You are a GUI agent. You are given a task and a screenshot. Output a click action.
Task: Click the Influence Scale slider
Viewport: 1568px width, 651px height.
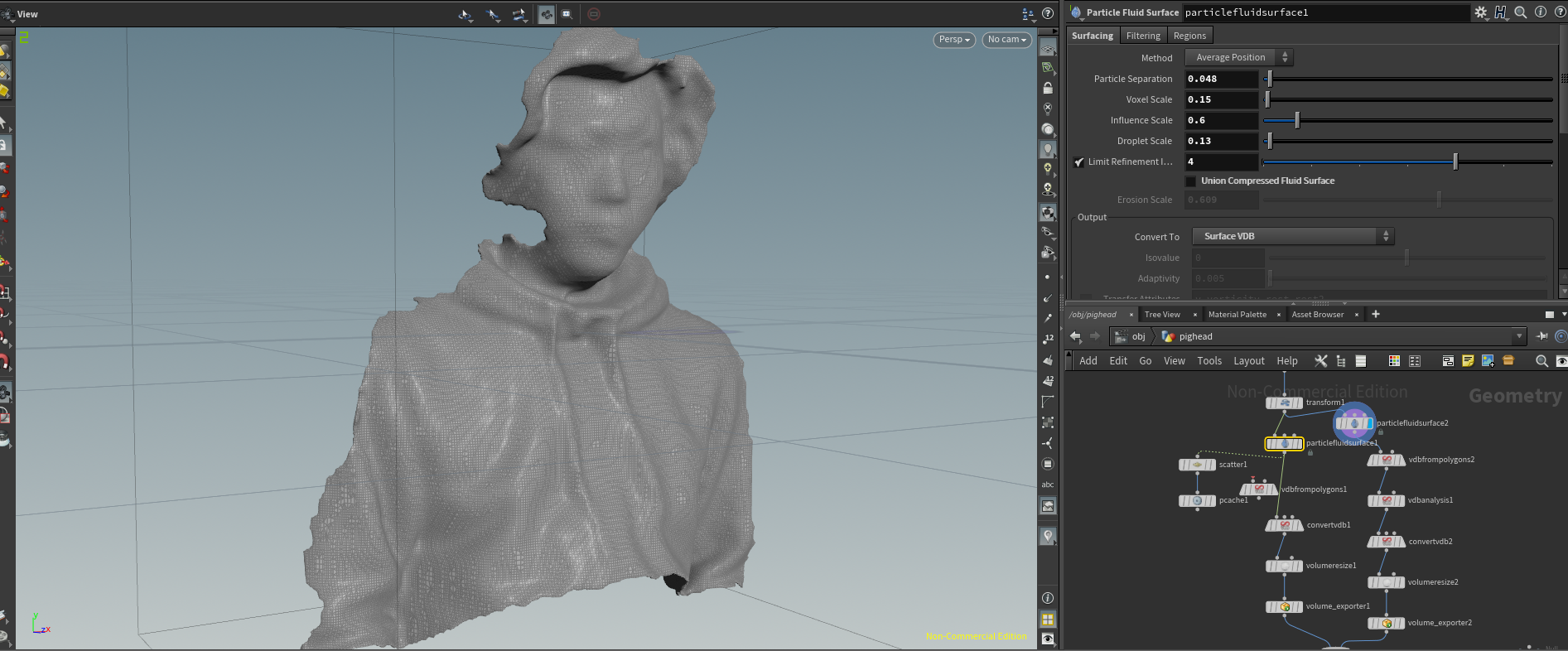pyautogui.click(x=1407, y=121)
